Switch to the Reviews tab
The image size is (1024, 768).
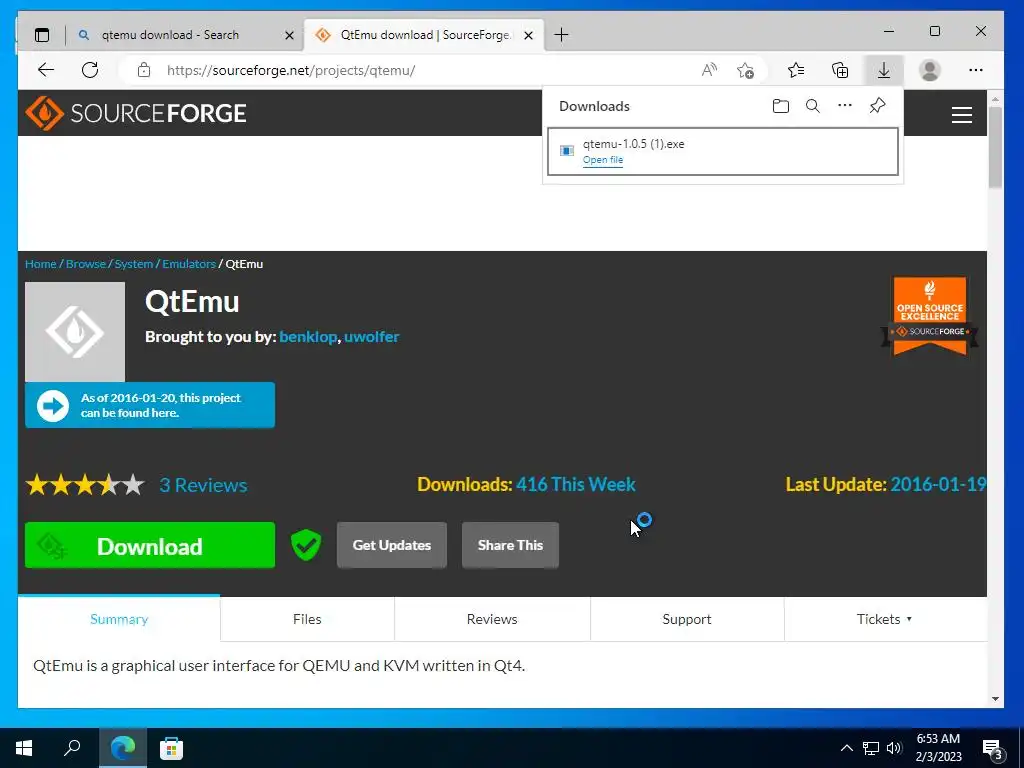[x=492, y=619]
